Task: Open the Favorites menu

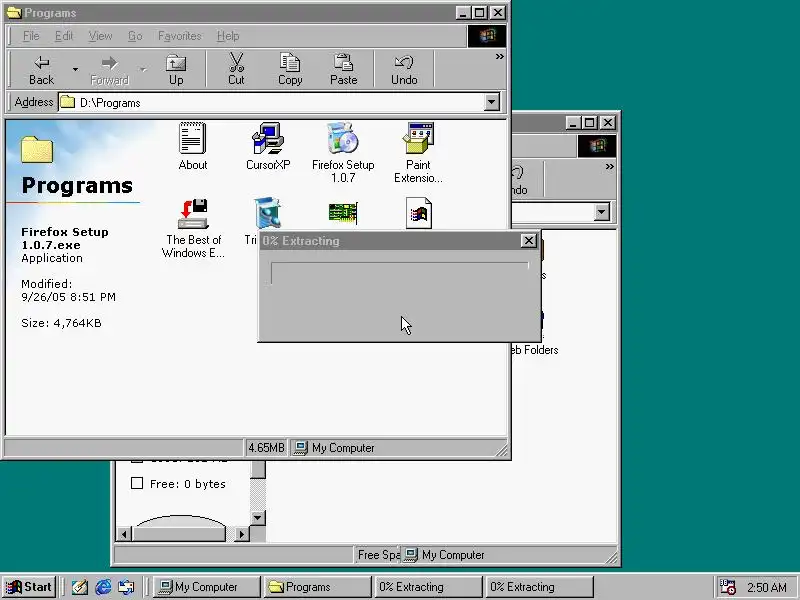Action: 180,36
